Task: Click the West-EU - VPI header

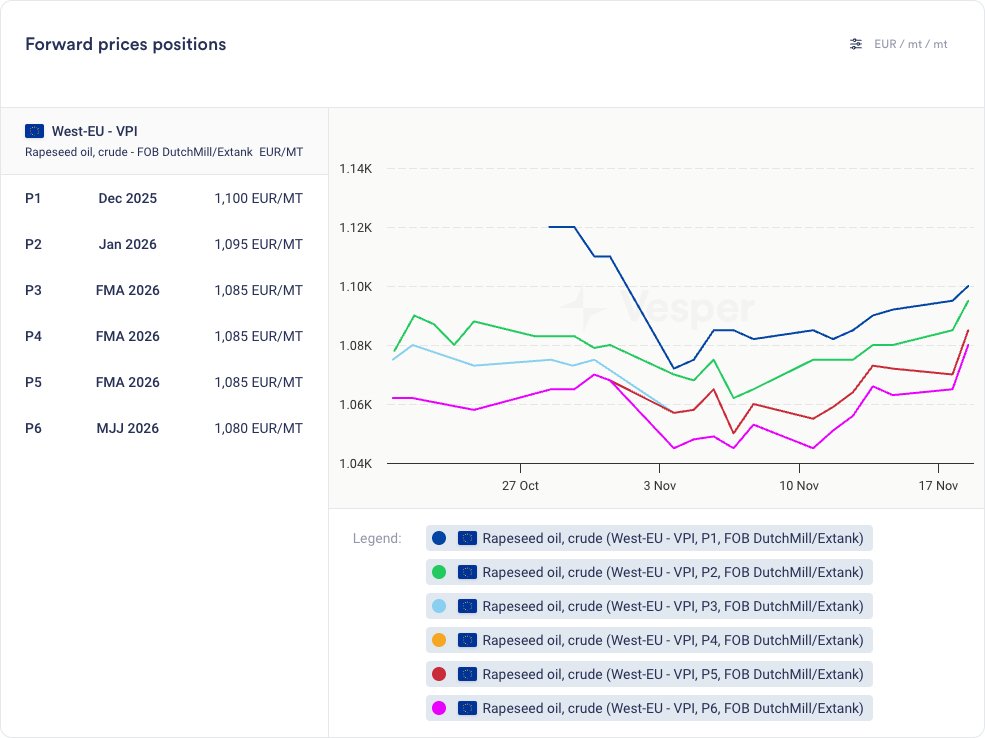Action: point(94,131)
